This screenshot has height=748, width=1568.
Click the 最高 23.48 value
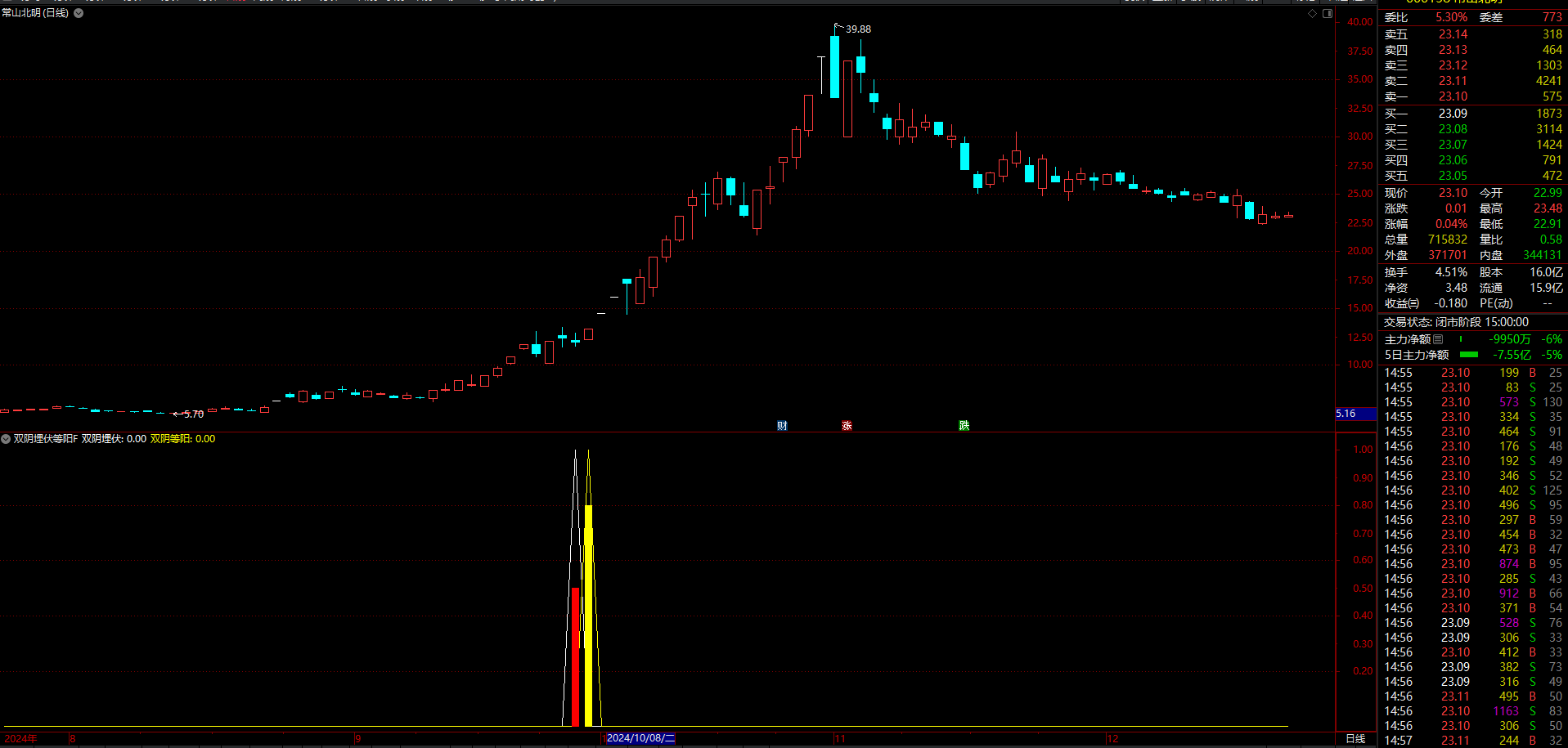coord(1548,208)
